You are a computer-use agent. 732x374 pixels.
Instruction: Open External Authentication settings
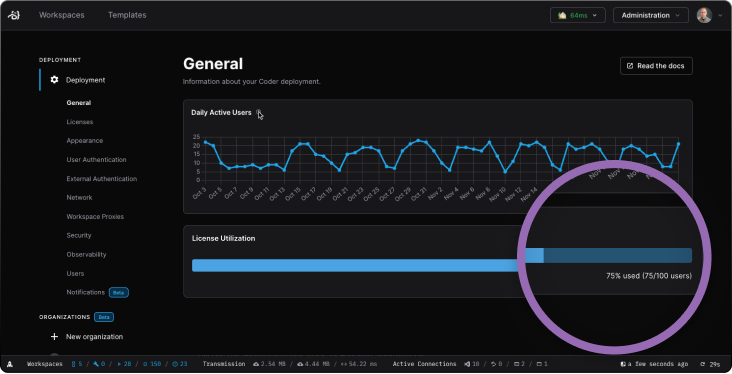(x=101, y=179)
